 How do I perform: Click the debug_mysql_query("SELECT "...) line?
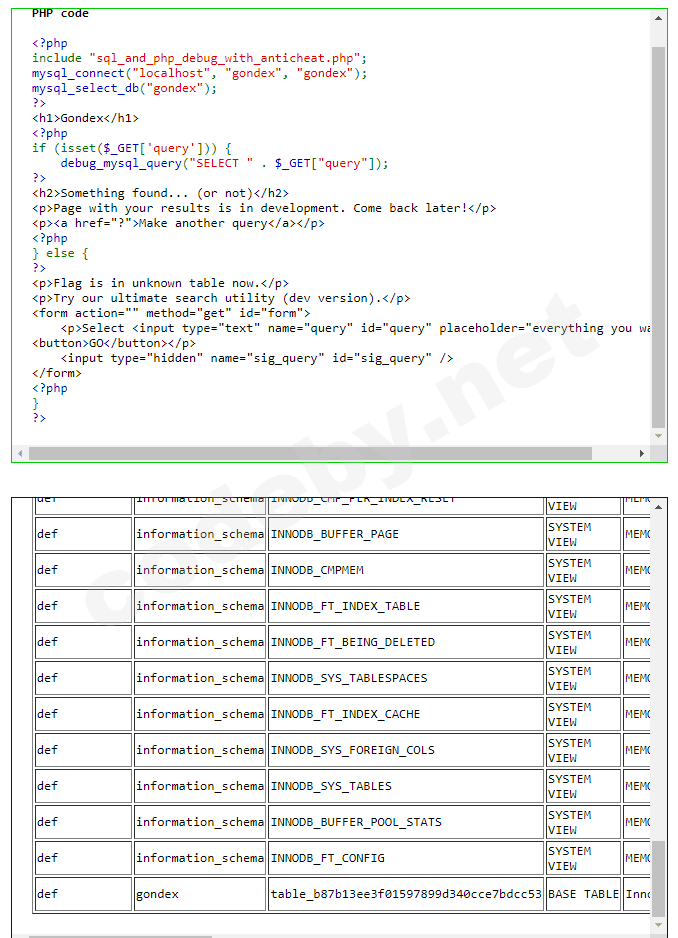click(x=224, y=163)
